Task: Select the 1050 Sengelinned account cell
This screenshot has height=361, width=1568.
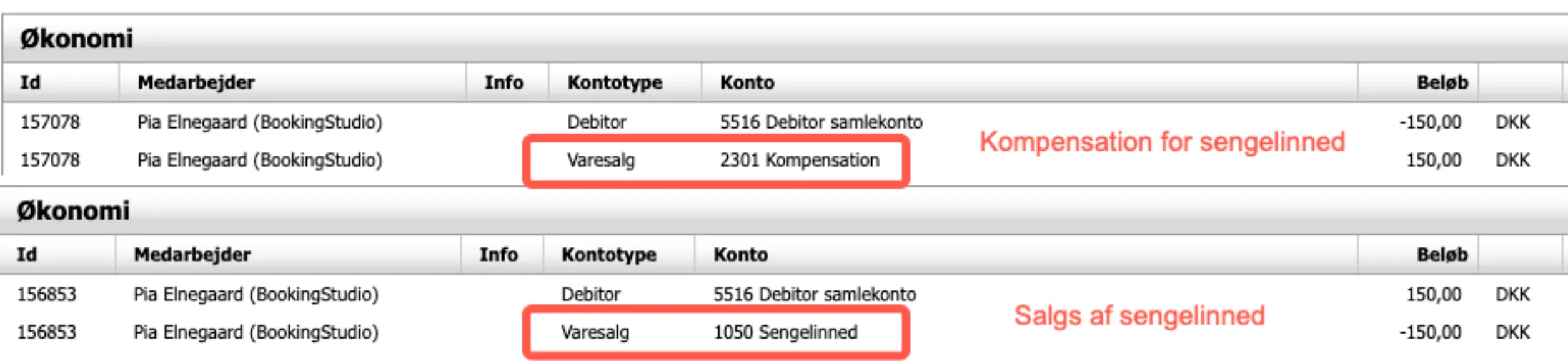Action: 785,332
